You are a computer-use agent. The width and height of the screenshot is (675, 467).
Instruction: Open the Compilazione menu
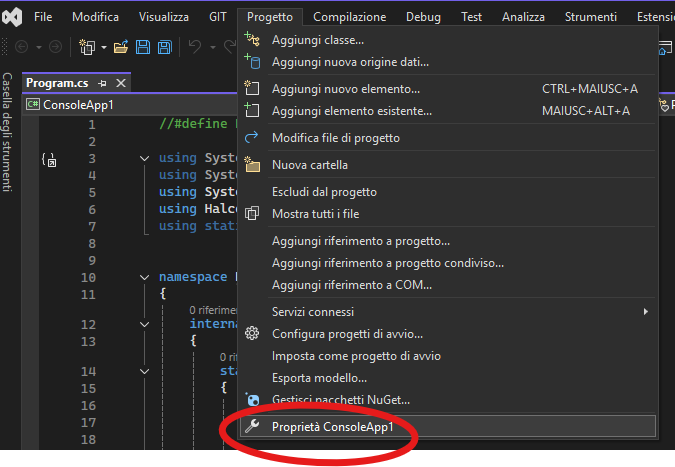point(349,17)
